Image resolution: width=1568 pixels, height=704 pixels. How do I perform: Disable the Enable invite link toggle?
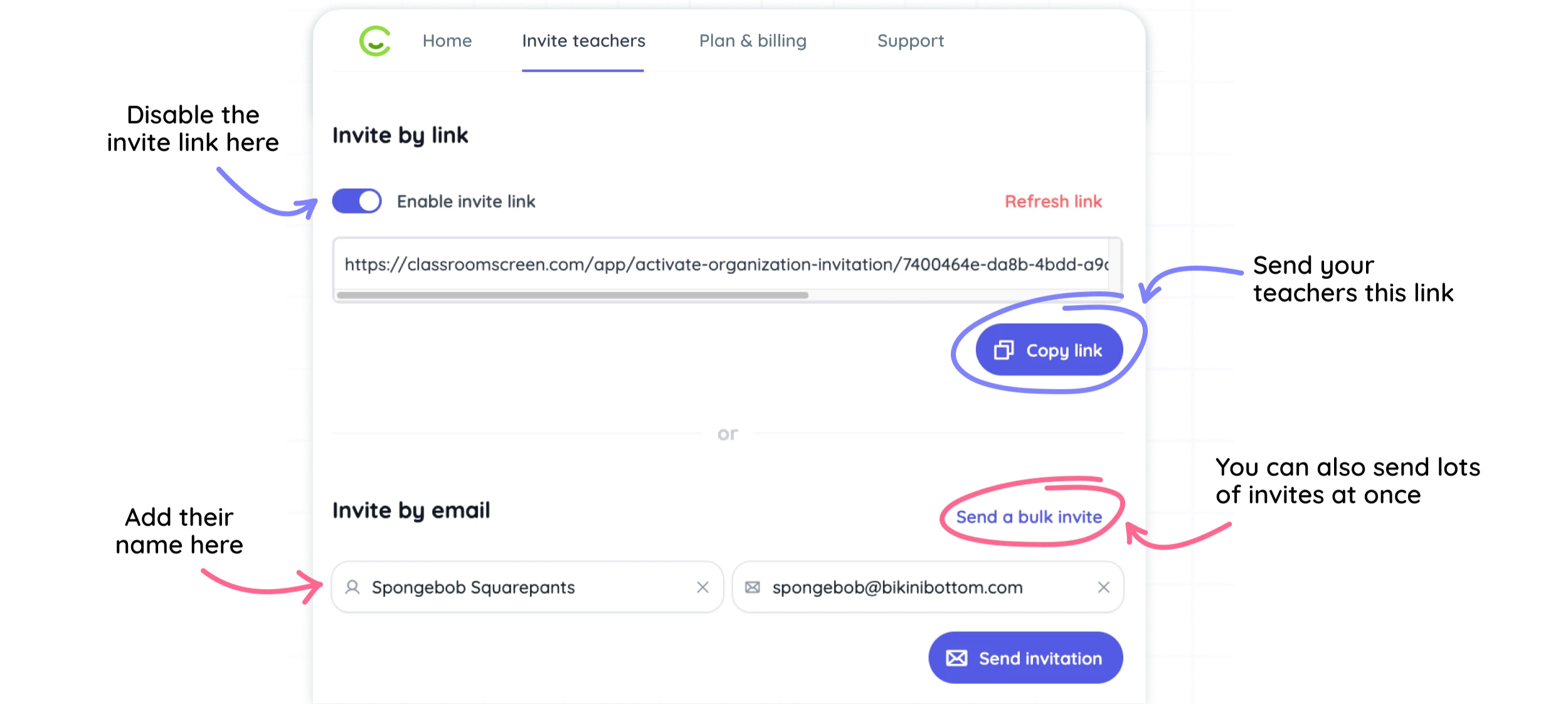point(357,201)
